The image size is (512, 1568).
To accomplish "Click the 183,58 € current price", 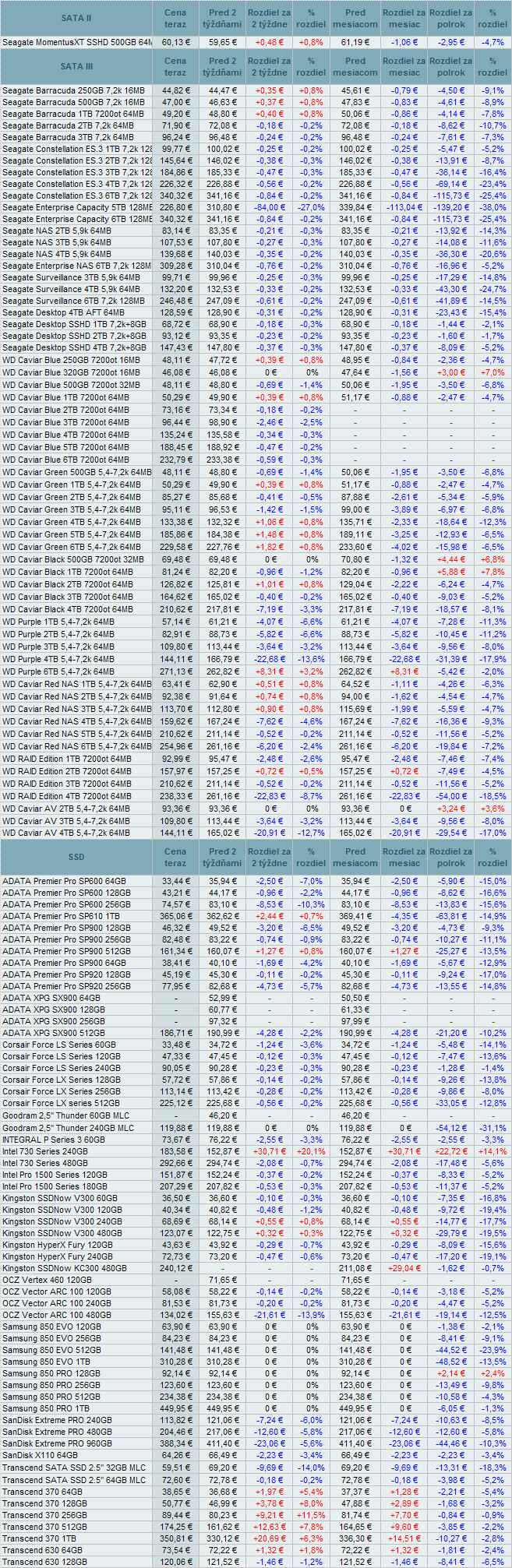I will click(175, 1150).
